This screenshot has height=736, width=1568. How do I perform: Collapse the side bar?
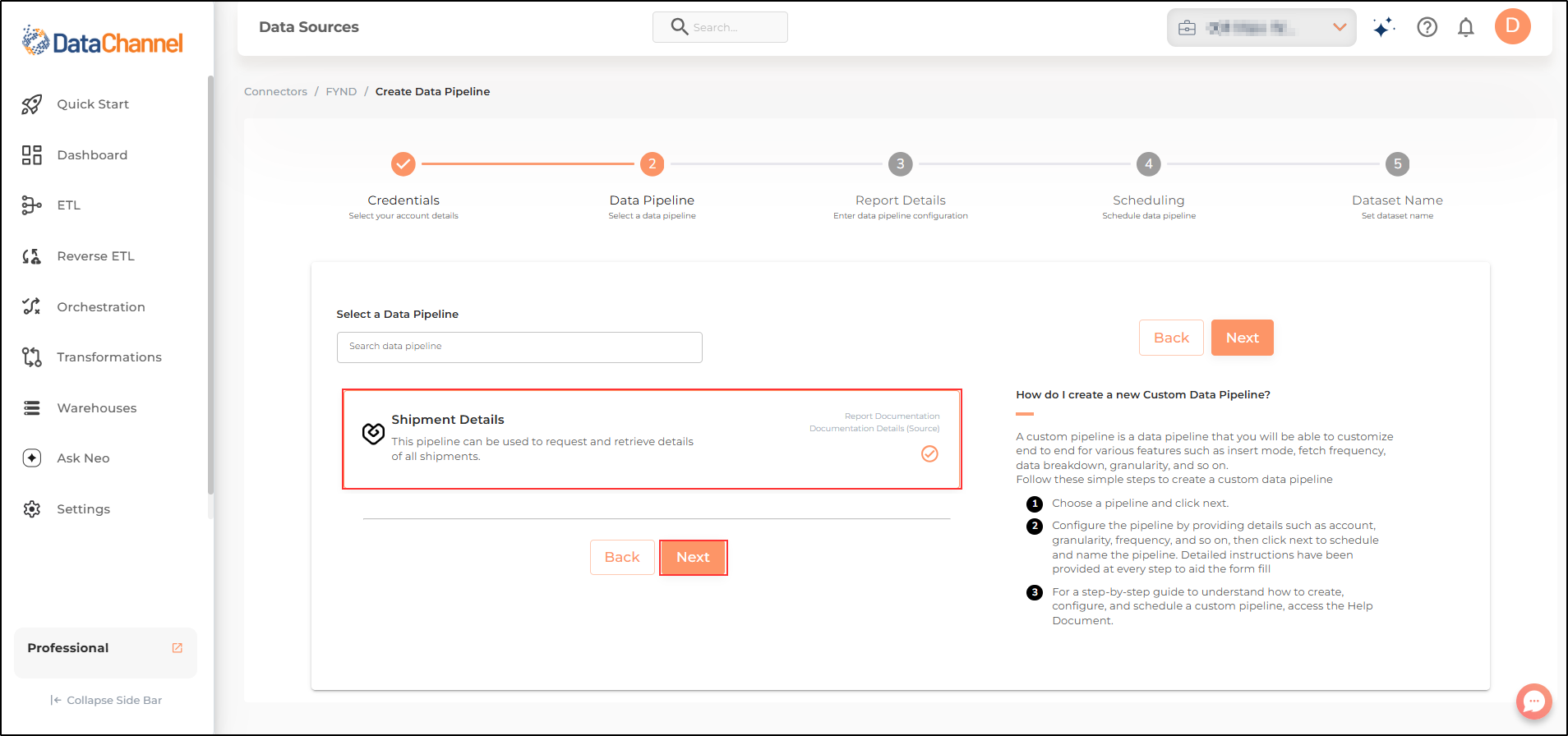tap(106, 701)
